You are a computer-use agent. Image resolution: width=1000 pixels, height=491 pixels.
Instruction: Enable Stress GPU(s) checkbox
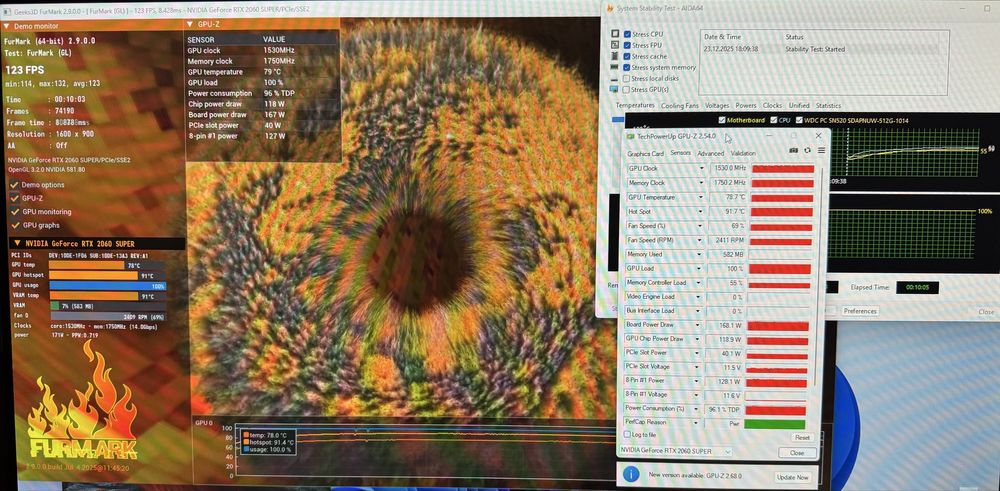tap(628, 89)
